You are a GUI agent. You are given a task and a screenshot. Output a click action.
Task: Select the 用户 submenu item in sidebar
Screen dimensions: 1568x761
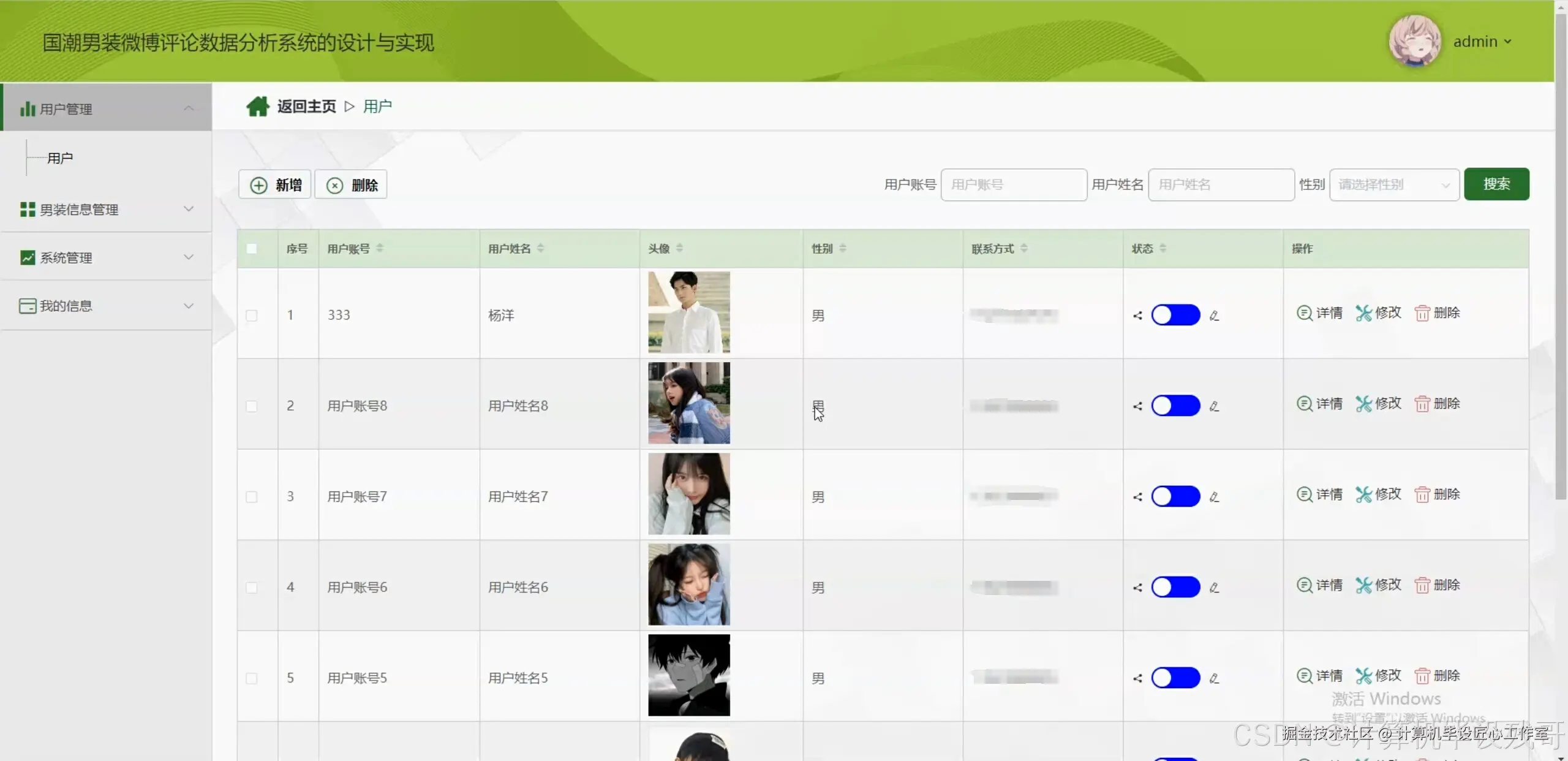60,158
